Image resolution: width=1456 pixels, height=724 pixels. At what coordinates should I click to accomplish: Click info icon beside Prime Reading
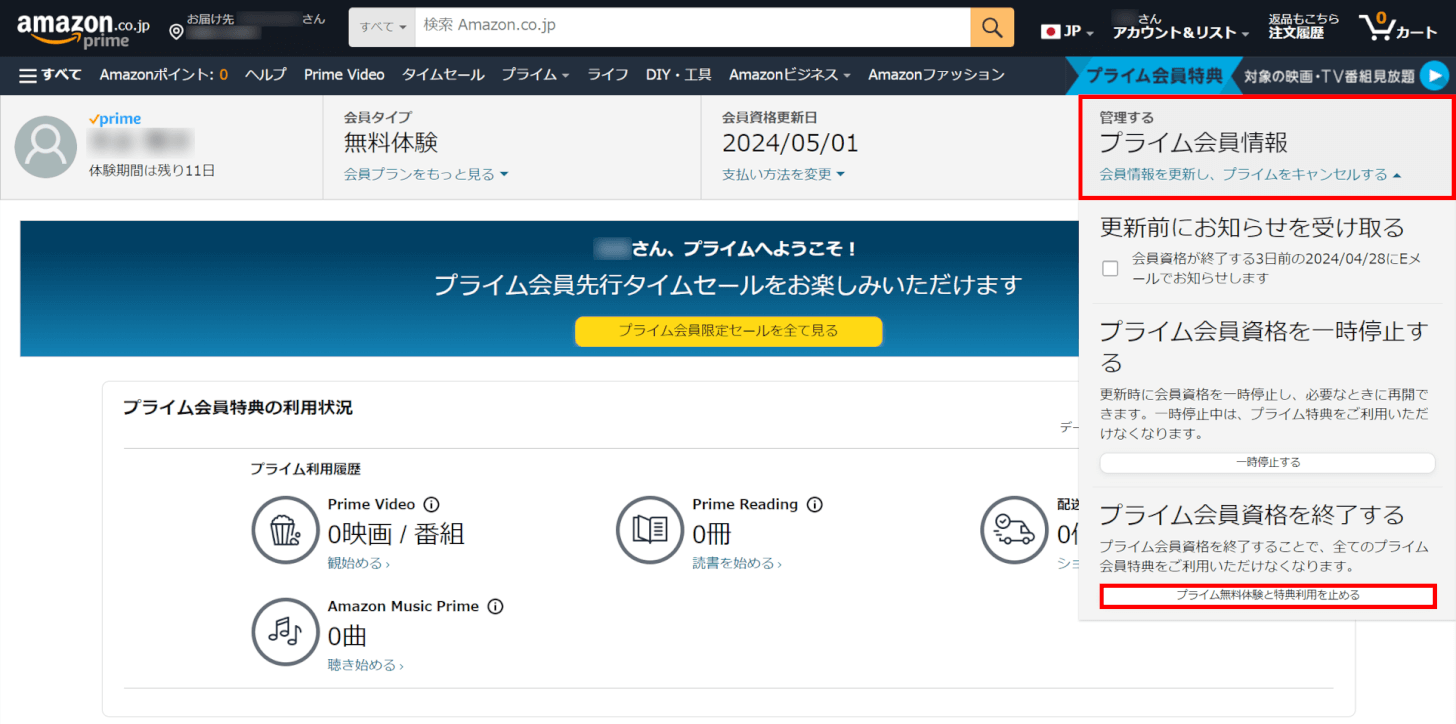coord(814,505)
